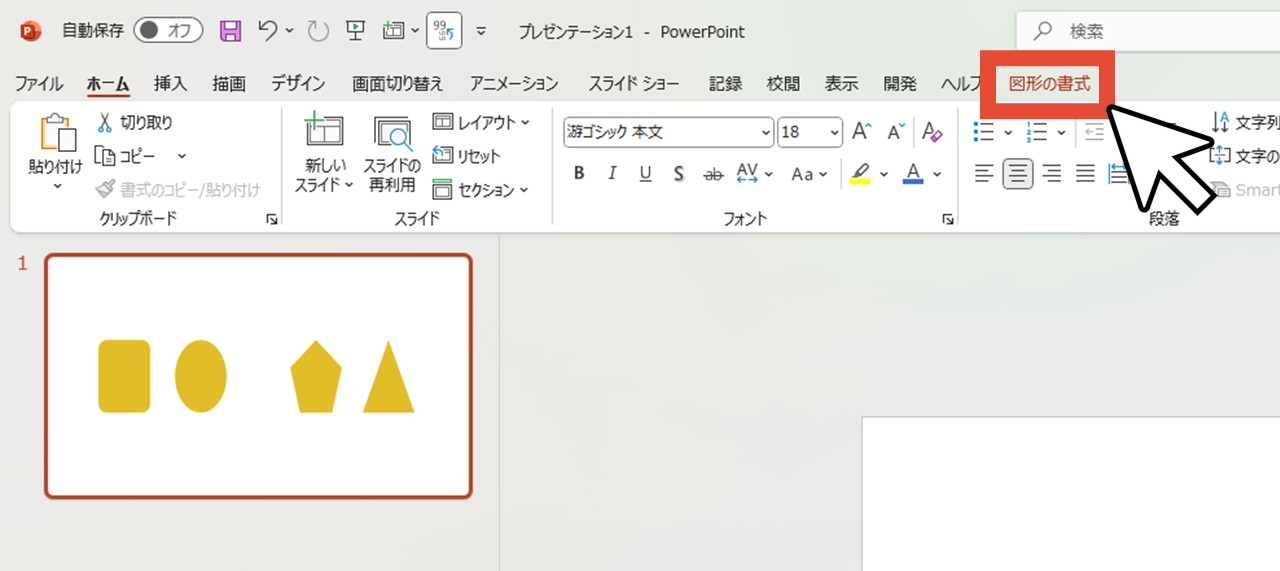1280x571 pixels.
Task: Open the highlight color dropdown arrow
Action: 884,174
